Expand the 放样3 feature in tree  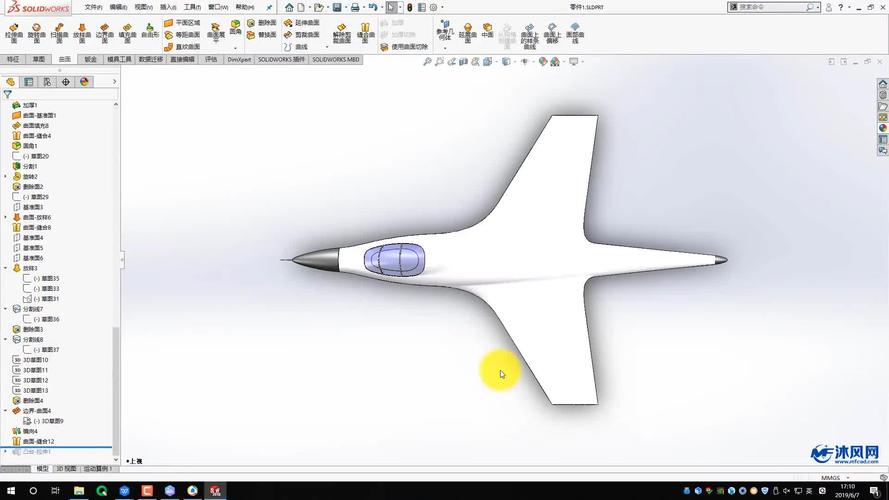pos(6,268)
